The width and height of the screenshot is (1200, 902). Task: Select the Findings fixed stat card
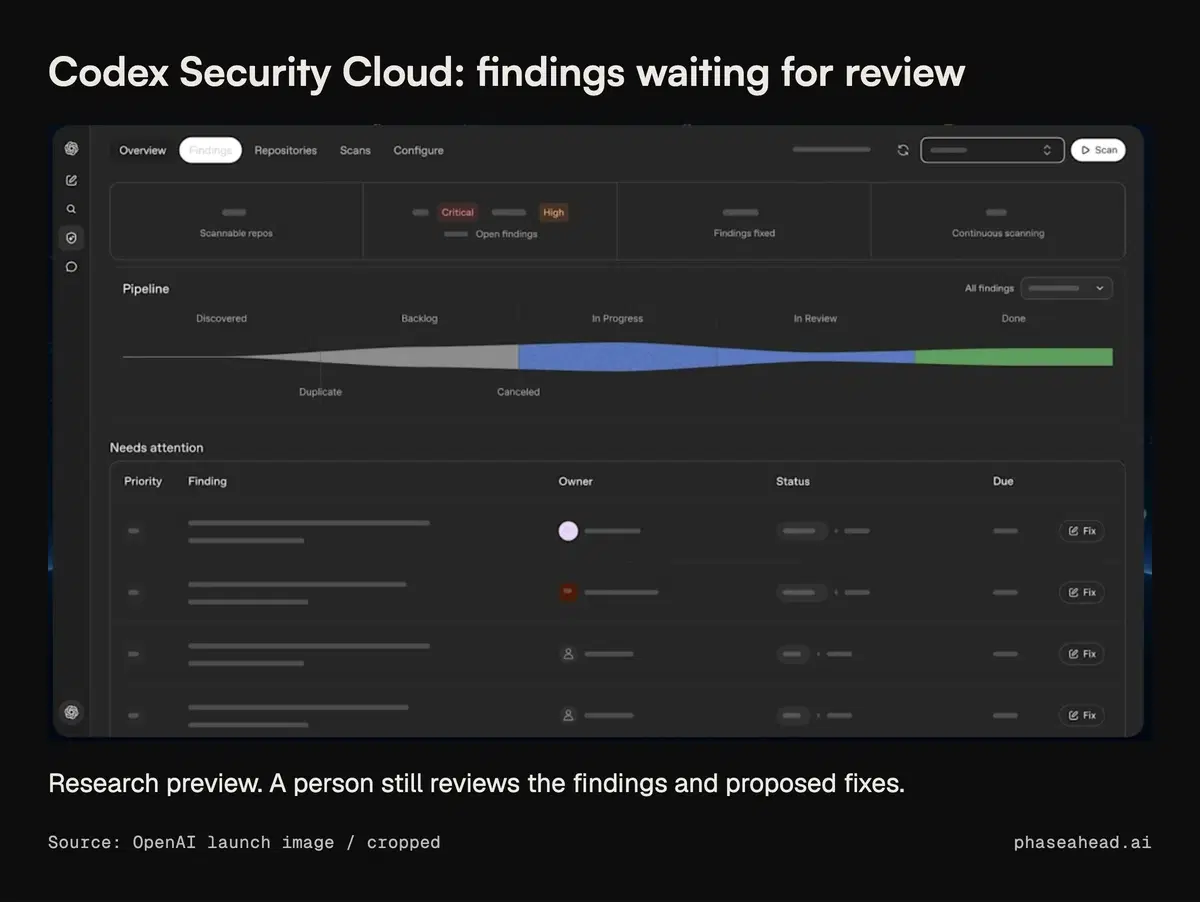pyautogui.click(x=744, y=221)
